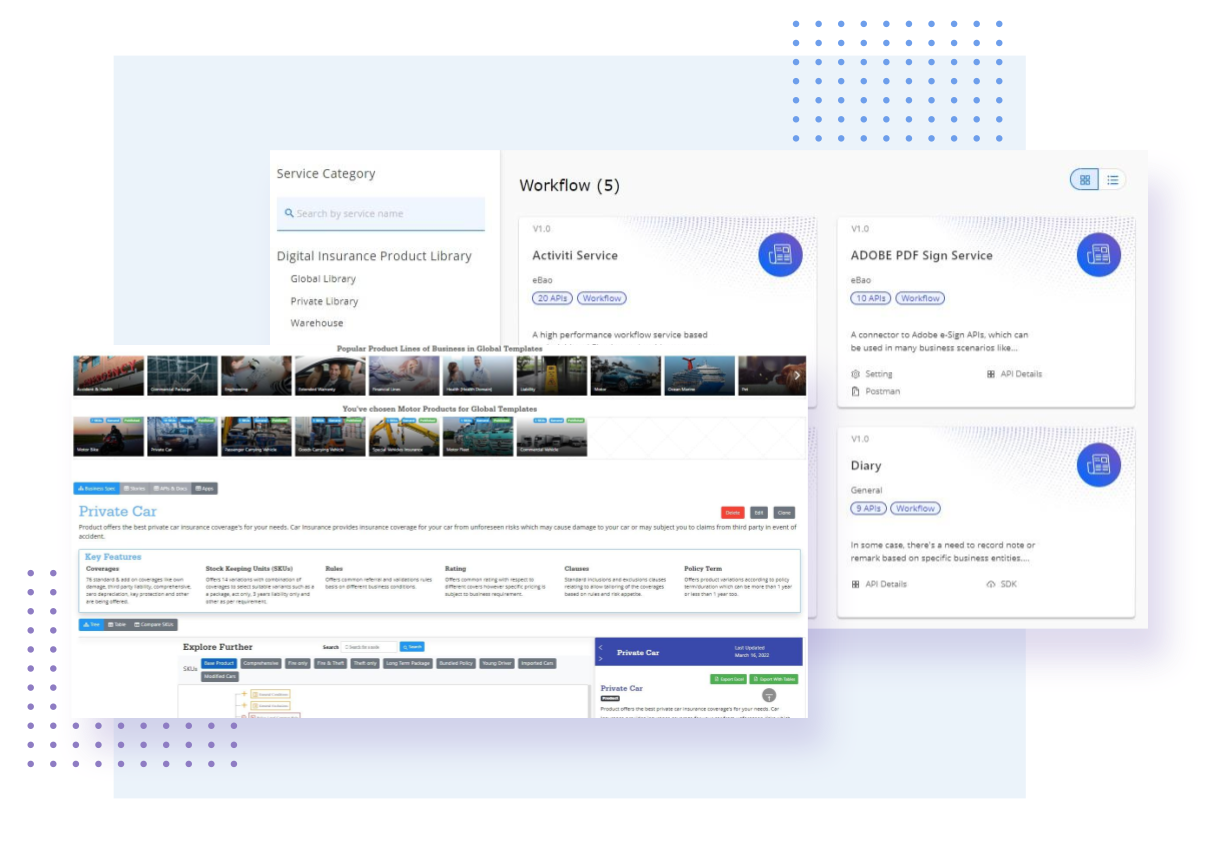
Task: Click the blue workflow icon on Activiti Service card
Action: pyautogui.click(x=780, y=254)
